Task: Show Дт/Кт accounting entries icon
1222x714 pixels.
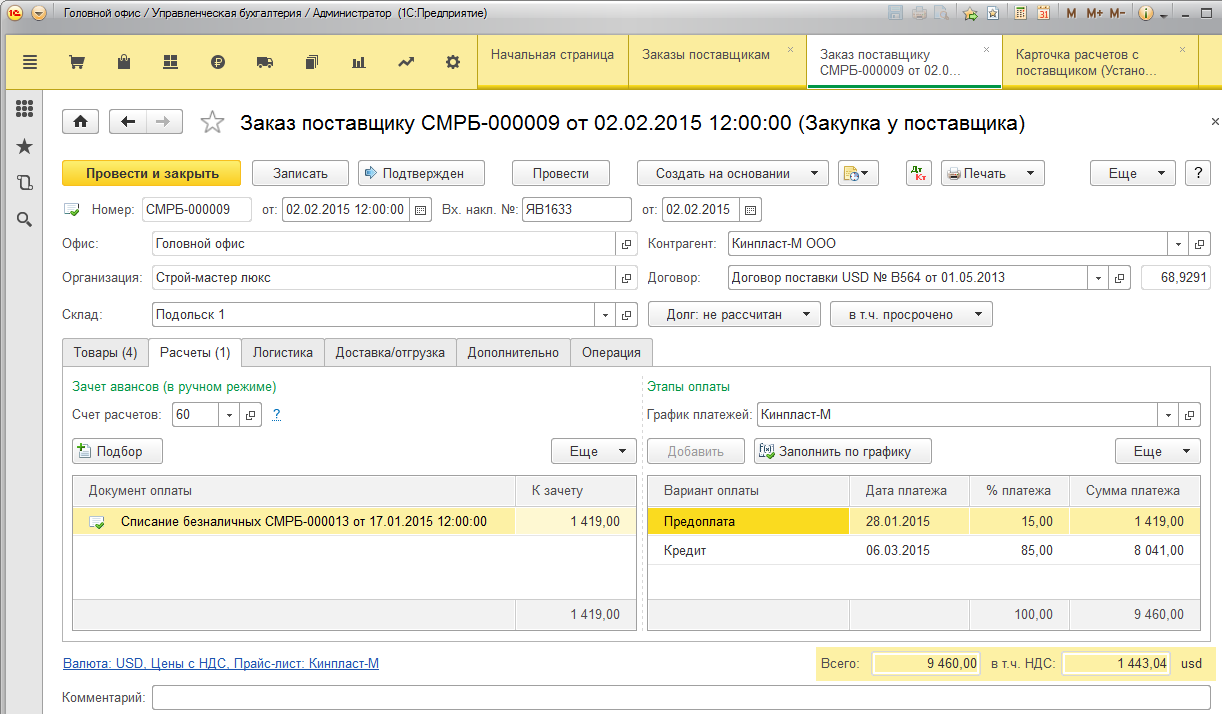Action: (x=919, y=173)
